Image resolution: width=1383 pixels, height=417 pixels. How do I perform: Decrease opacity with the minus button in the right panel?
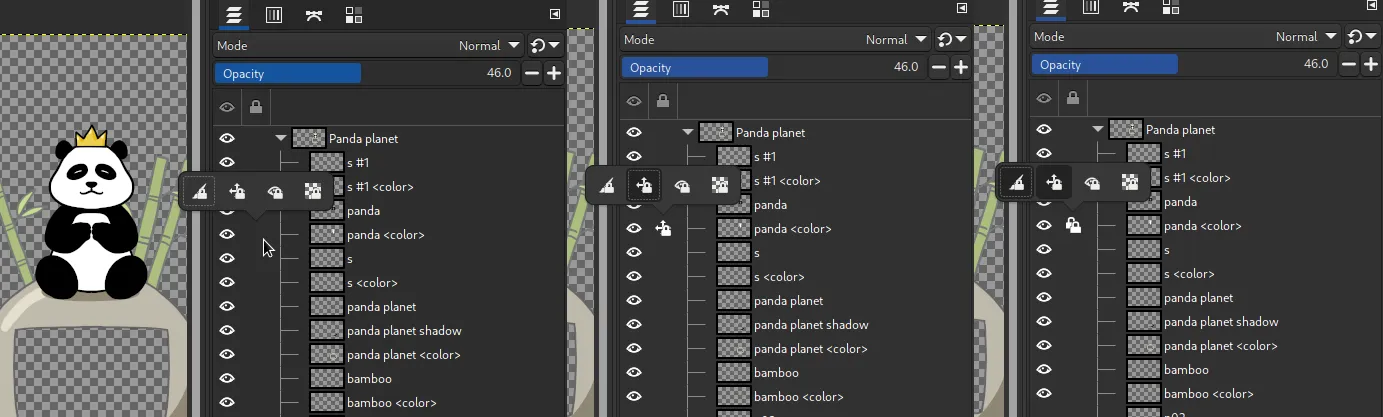coord(1349,64)
